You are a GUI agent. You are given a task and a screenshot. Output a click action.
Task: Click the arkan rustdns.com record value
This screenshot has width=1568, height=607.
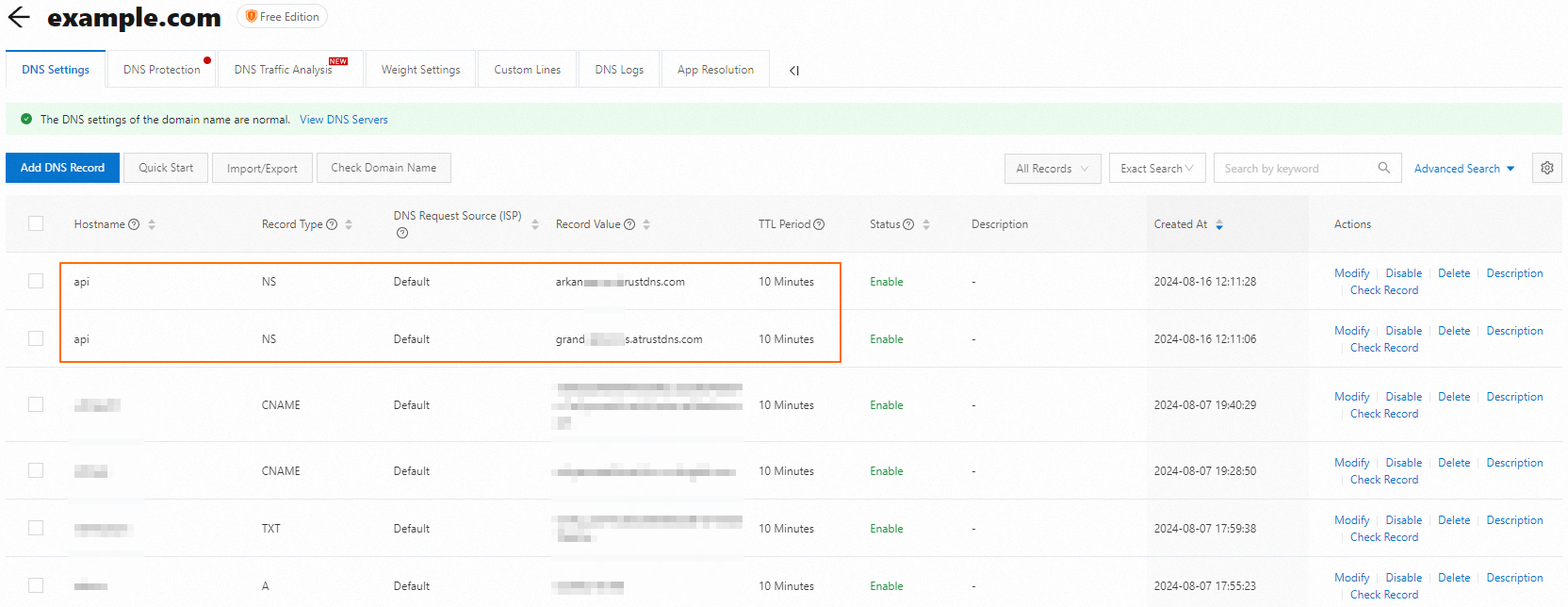pyautogui.click(x=620, y=282)
